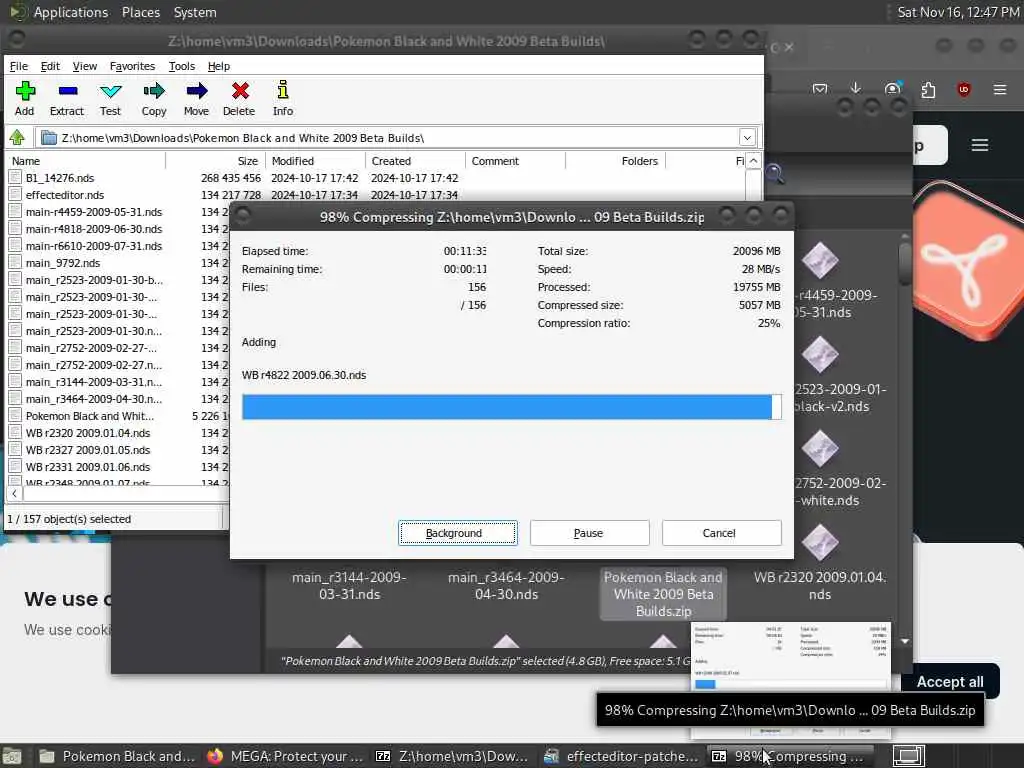Open the uBlock Origin extension icon
The width and height of the screenshot is (1024, 768).
point(964,89)
